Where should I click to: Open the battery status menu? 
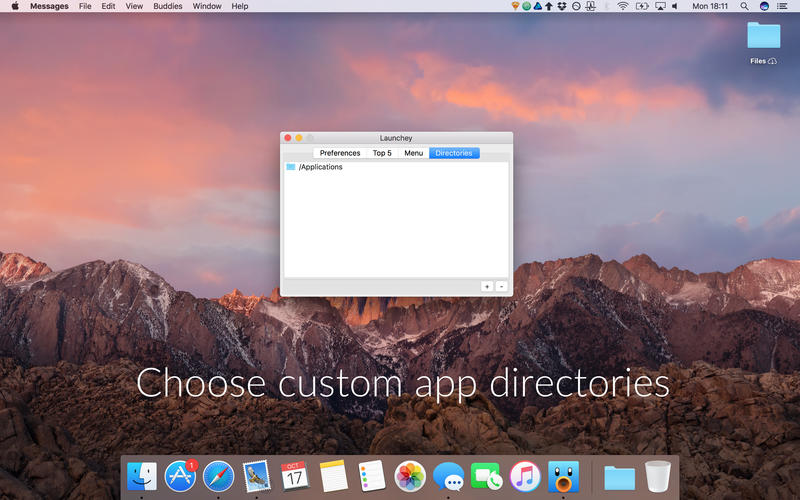click(x=642, y=6)
